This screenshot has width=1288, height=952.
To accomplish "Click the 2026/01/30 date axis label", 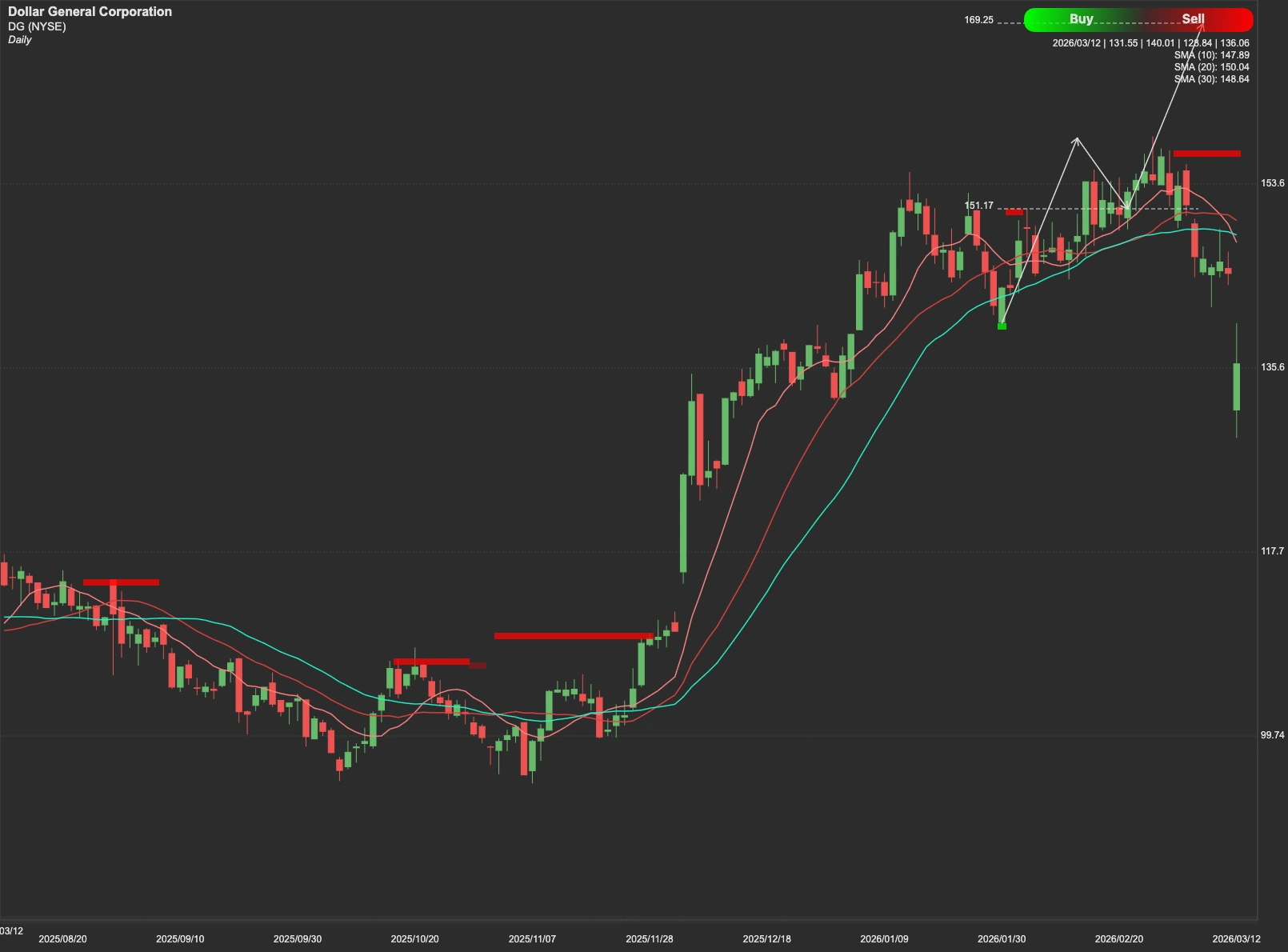I will coord(1002,939).
